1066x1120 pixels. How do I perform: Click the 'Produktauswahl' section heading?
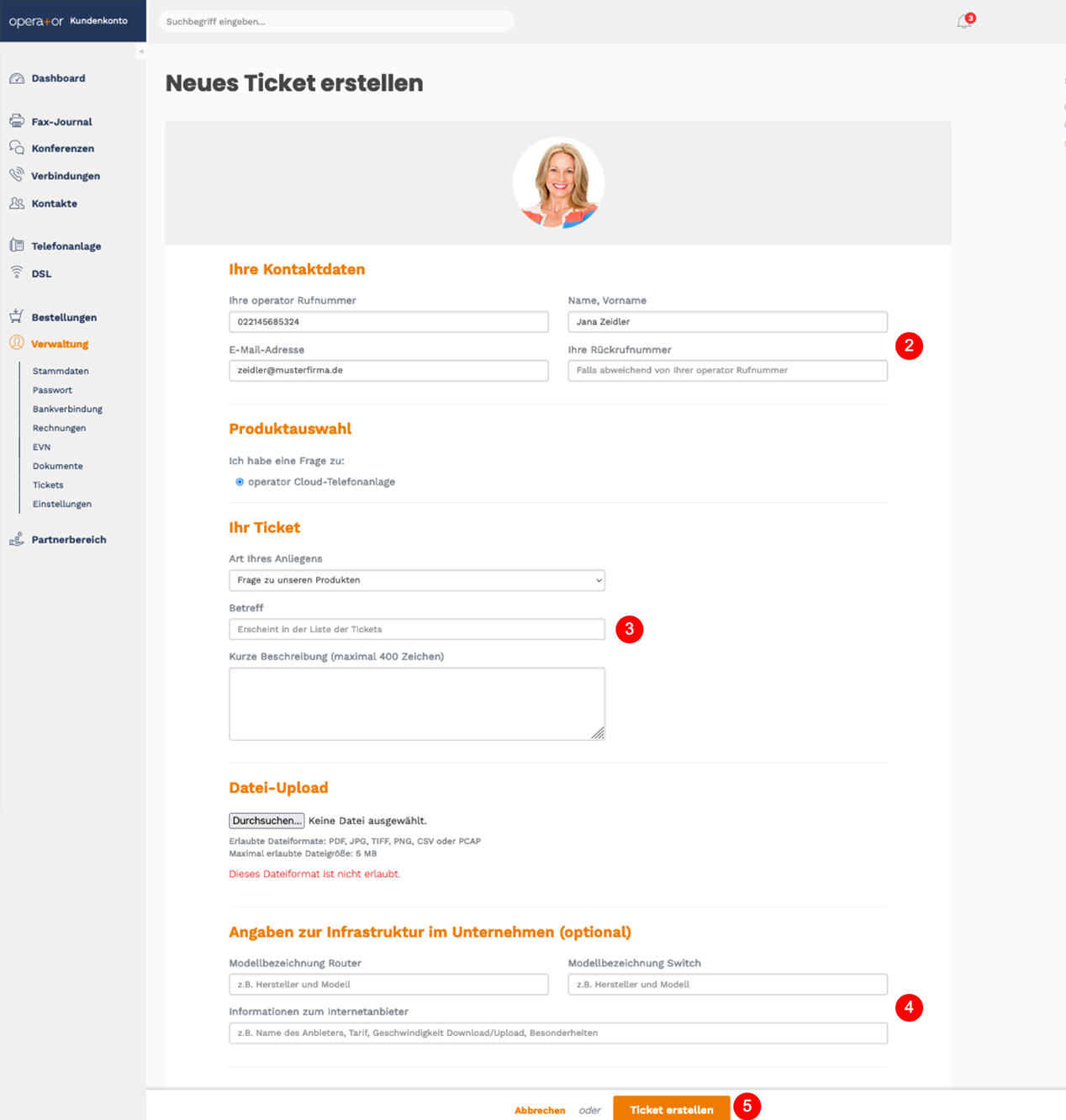(x=290, y=429)
